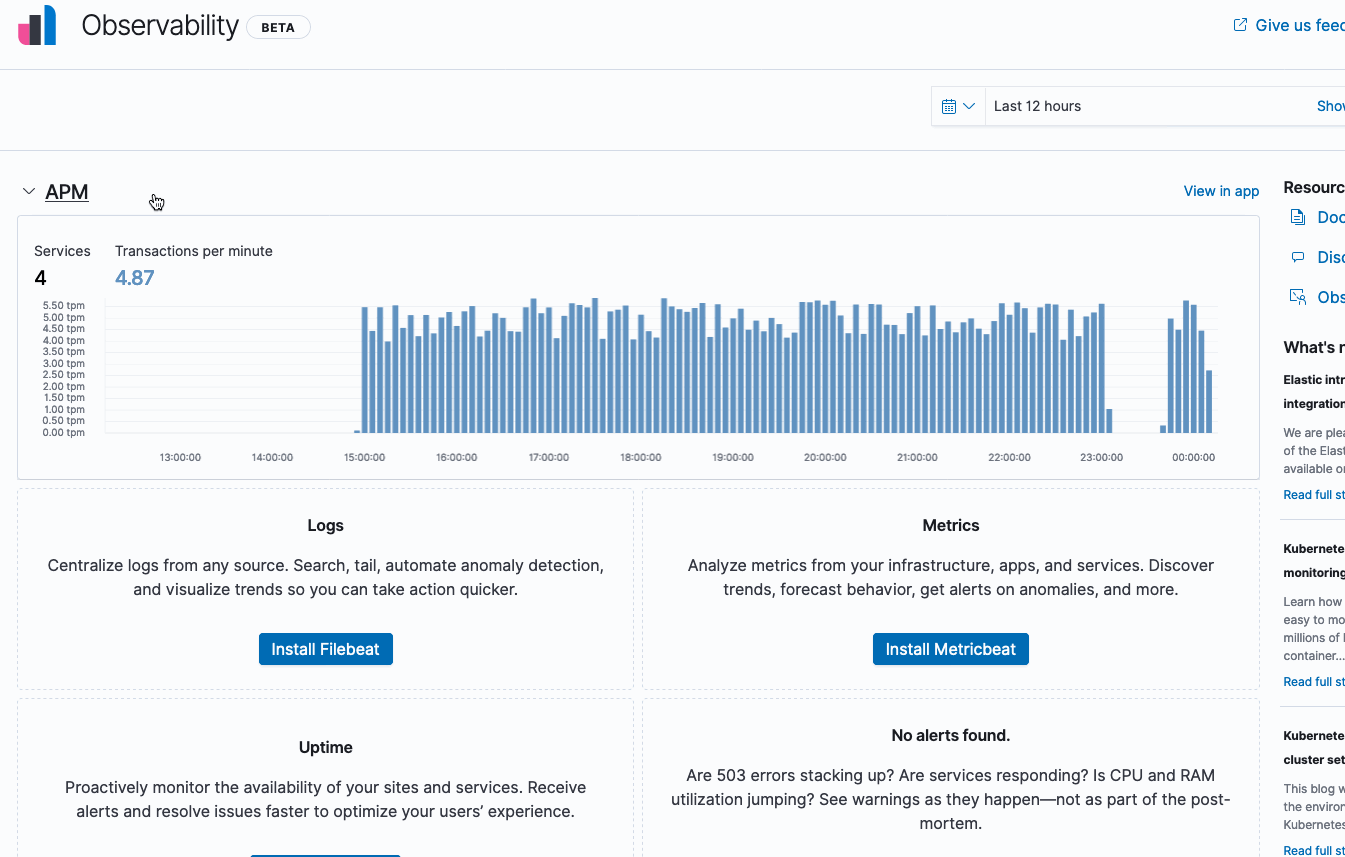Click the Give us feedback link text

coord(1300,25)
